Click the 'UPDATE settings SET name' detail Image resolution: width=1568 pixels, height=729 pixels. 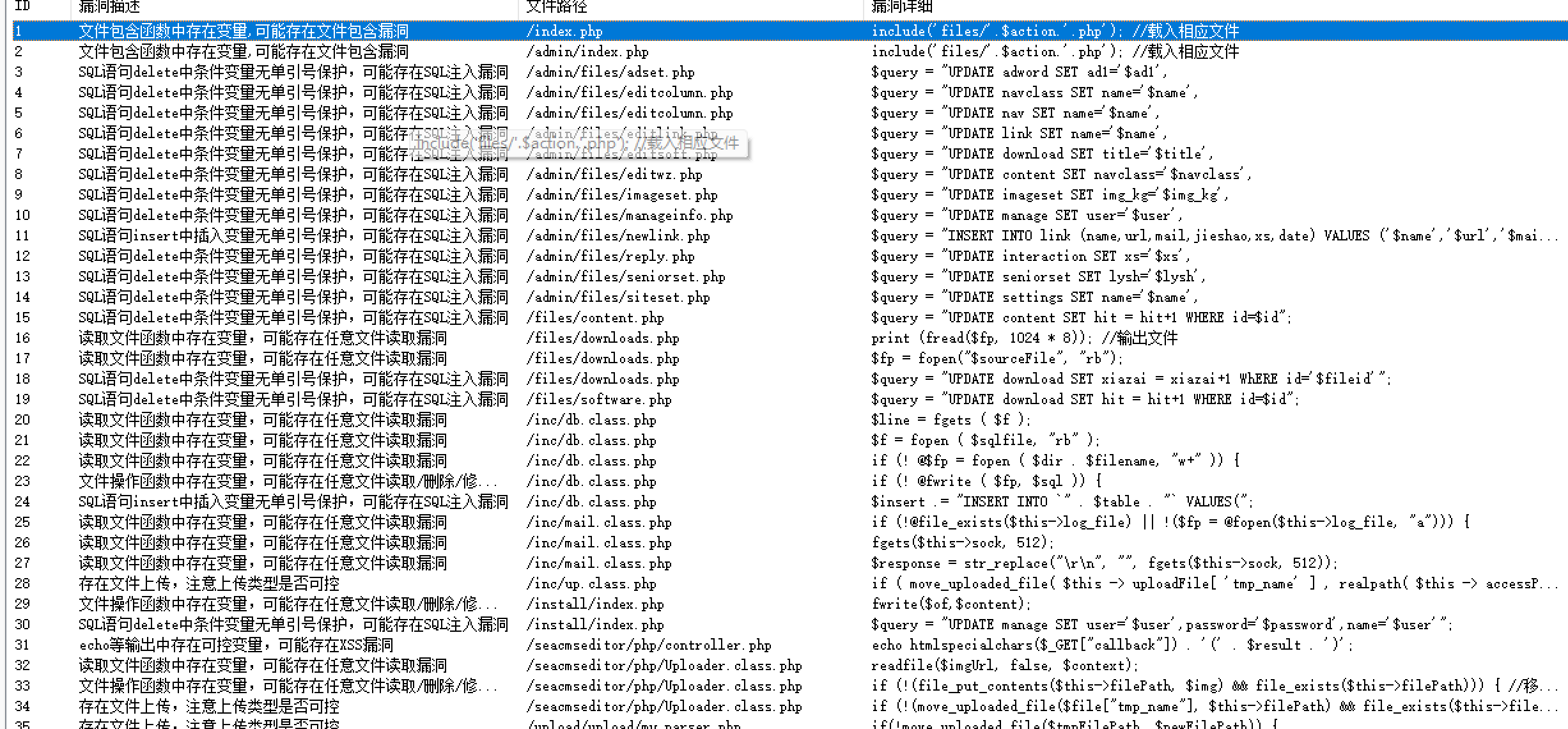tap(1034, 297)
